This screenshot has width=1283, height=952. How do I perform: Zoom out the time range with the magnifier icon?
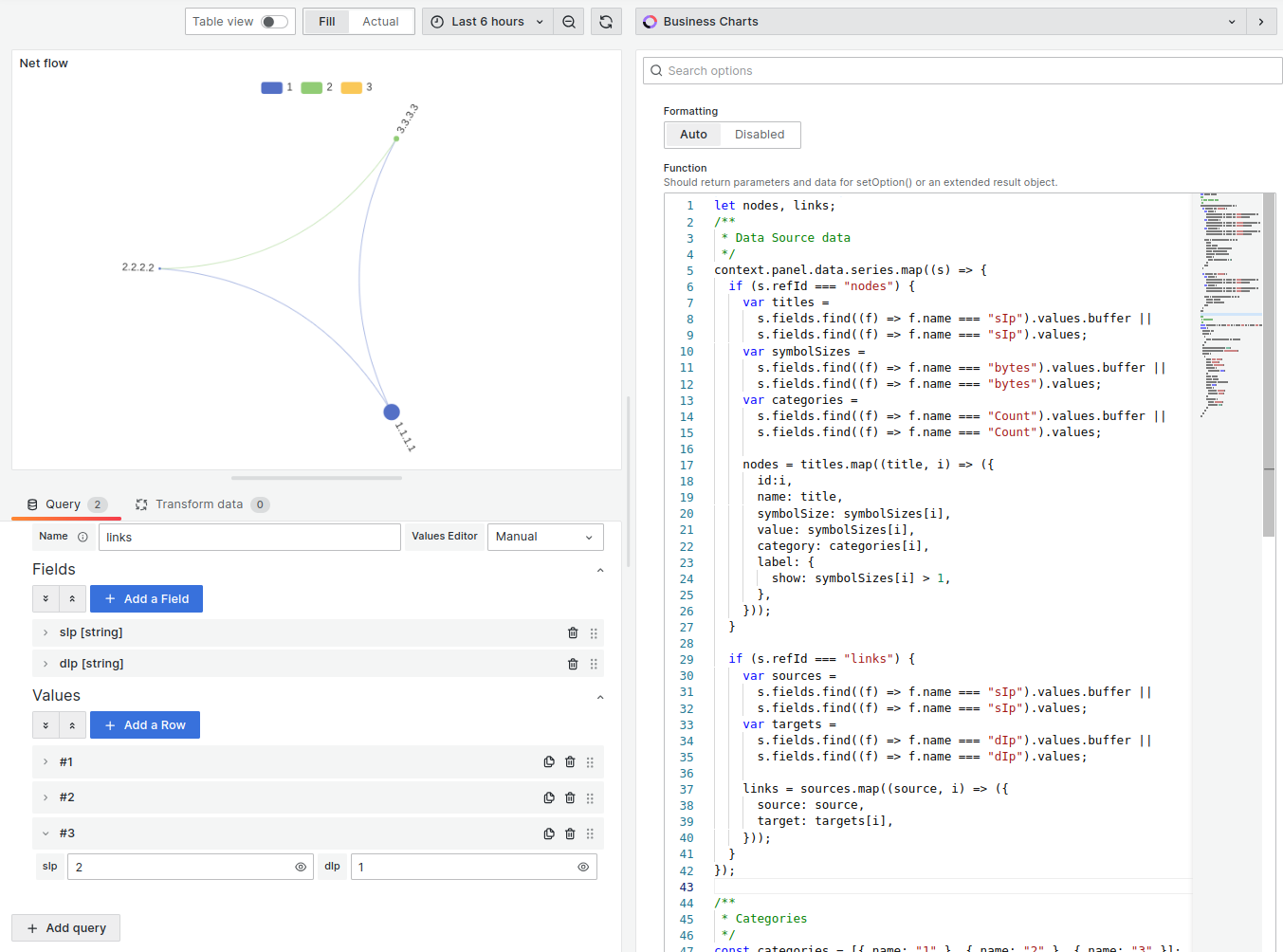pyautogui.click(x=569, y=21)
